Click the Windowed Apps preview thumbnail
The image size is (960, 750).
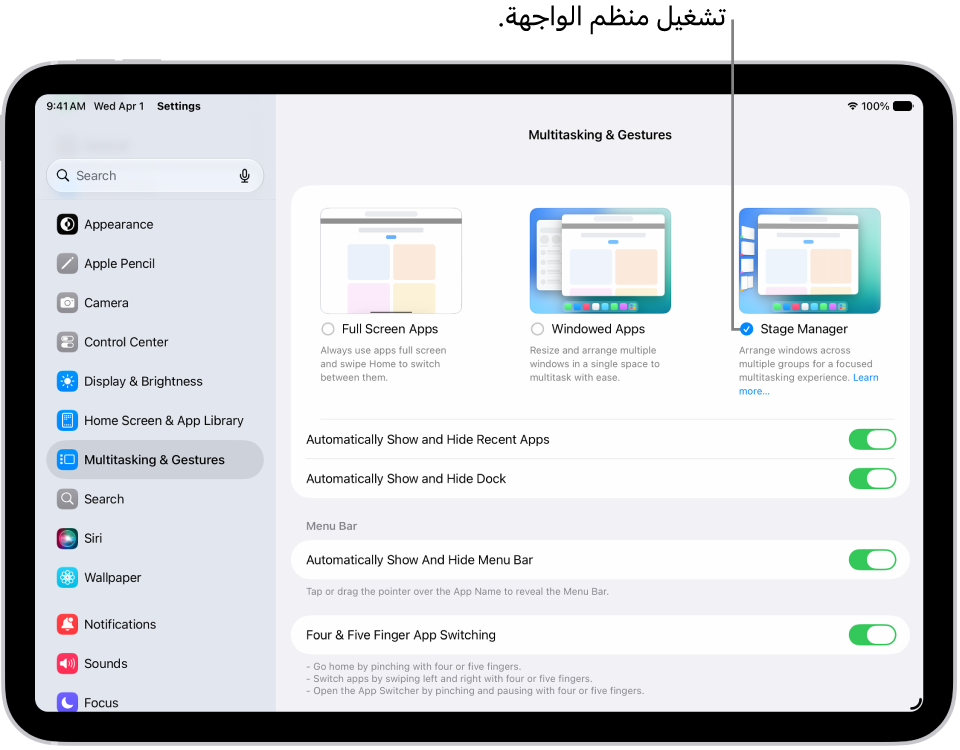tap(600, 261)
